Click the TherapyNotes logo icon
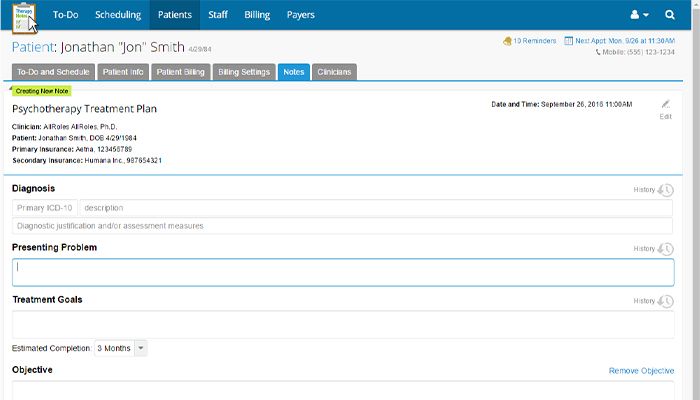Viewport: 700px width, 400px height. (24, 17)
